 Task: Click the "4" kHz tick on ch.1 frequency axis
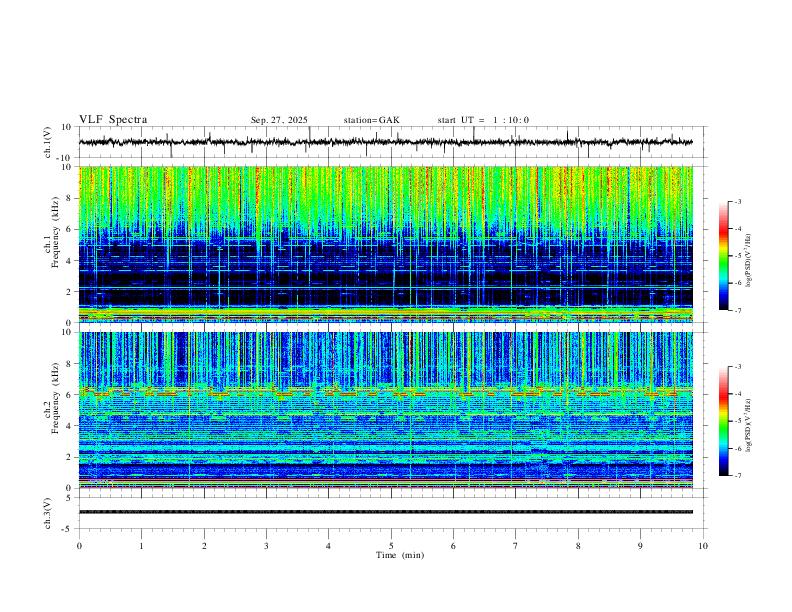click(x=69, y=261)
